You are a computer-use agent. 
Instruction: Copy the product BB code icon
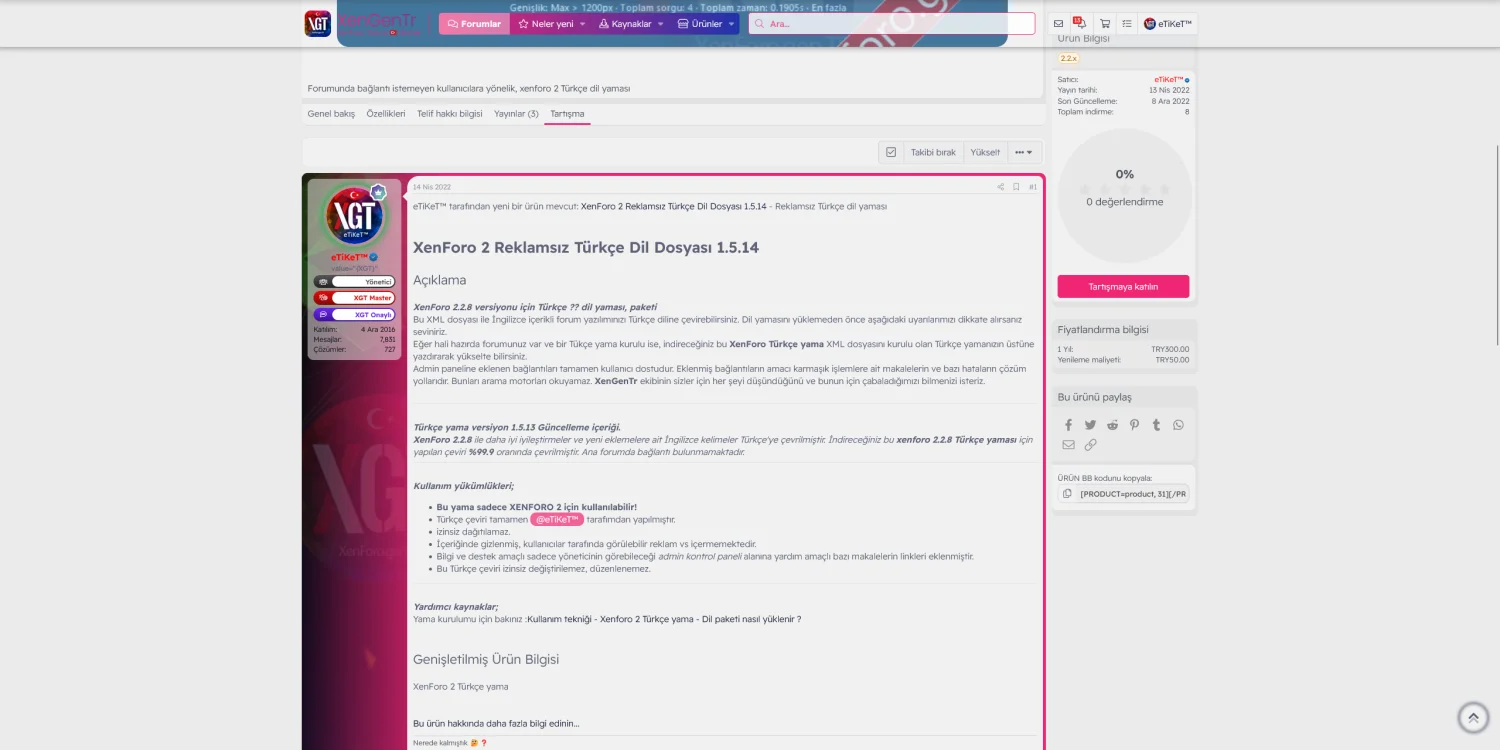point(1067,494)
